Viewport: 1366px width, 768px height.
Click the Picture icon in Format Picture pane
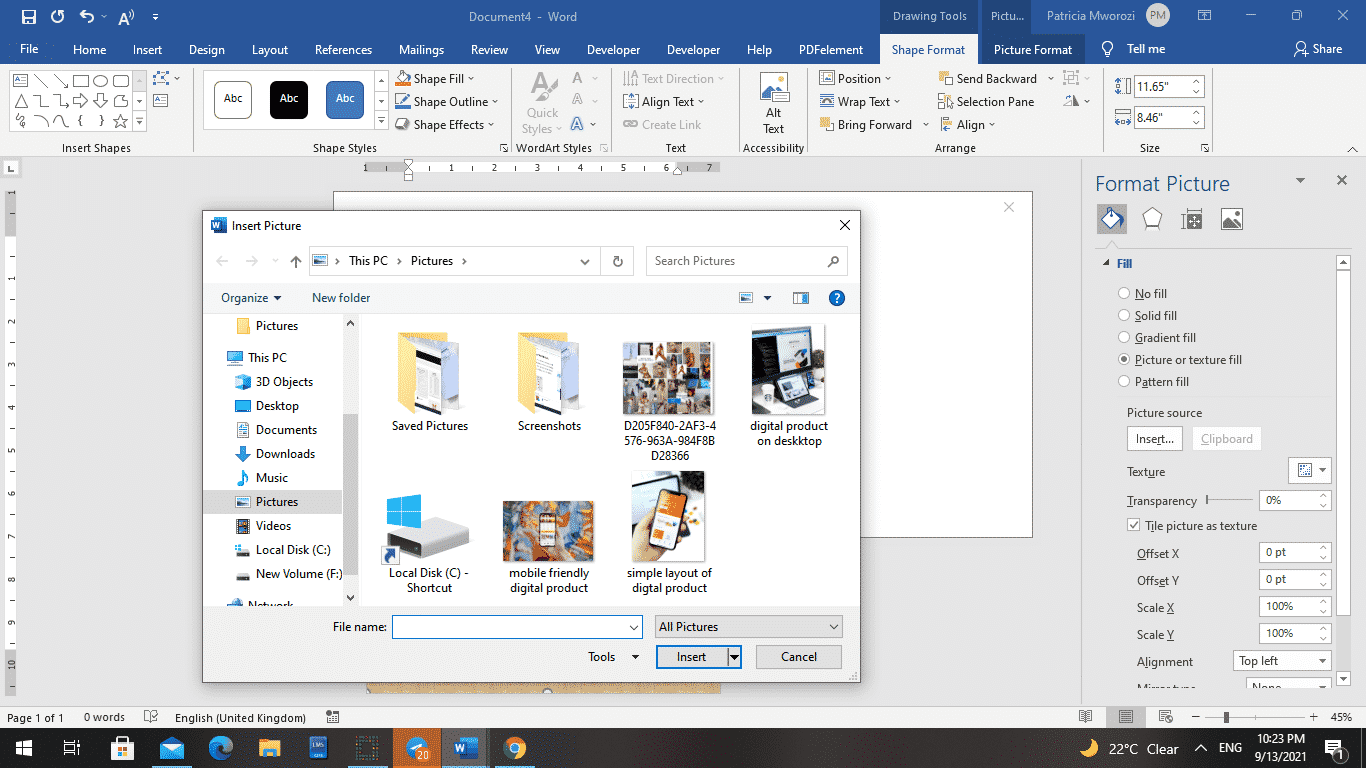(x=1231, y=218)
